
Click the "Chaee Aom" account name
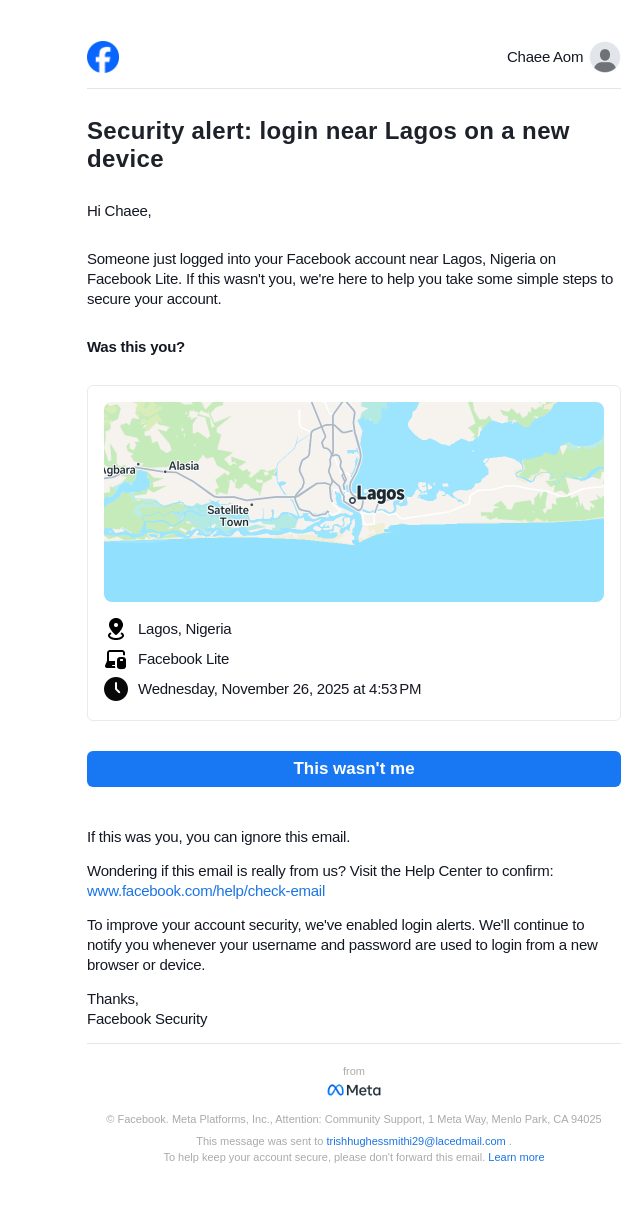545,57
